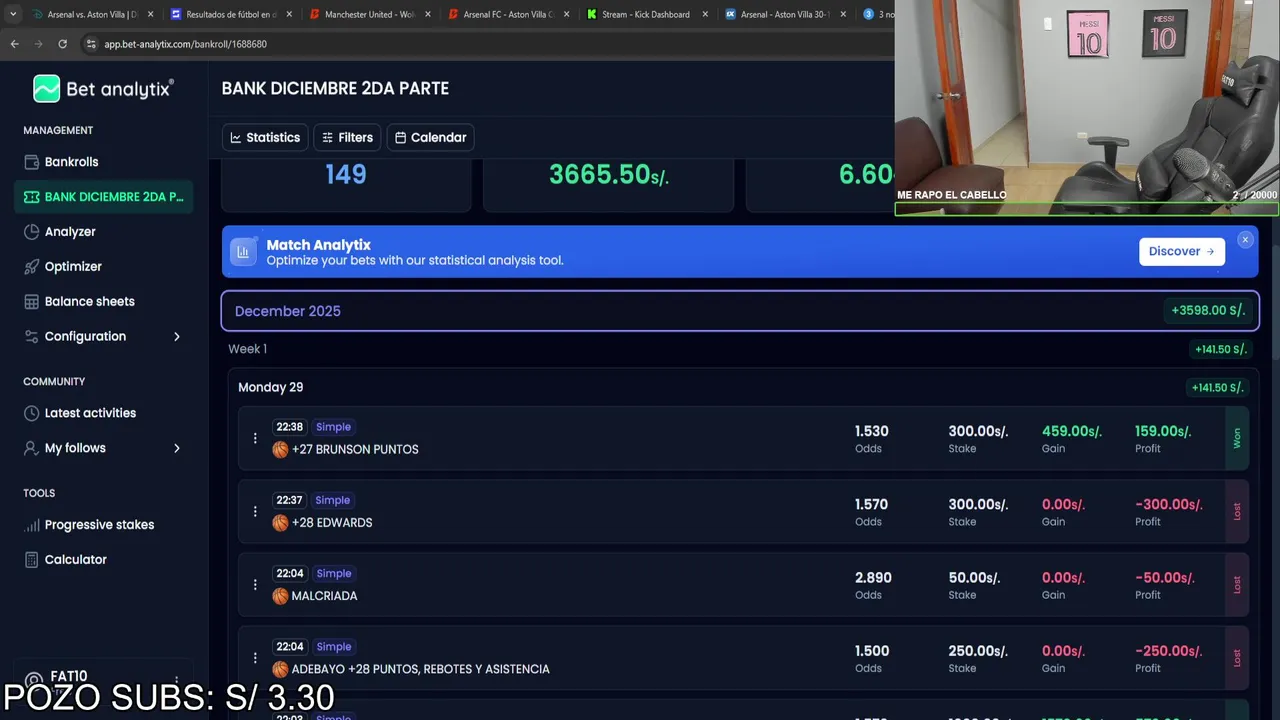This screenshot has width=1280, height=720.
Task: Click the address bar URL
Action: click(185, 44)
